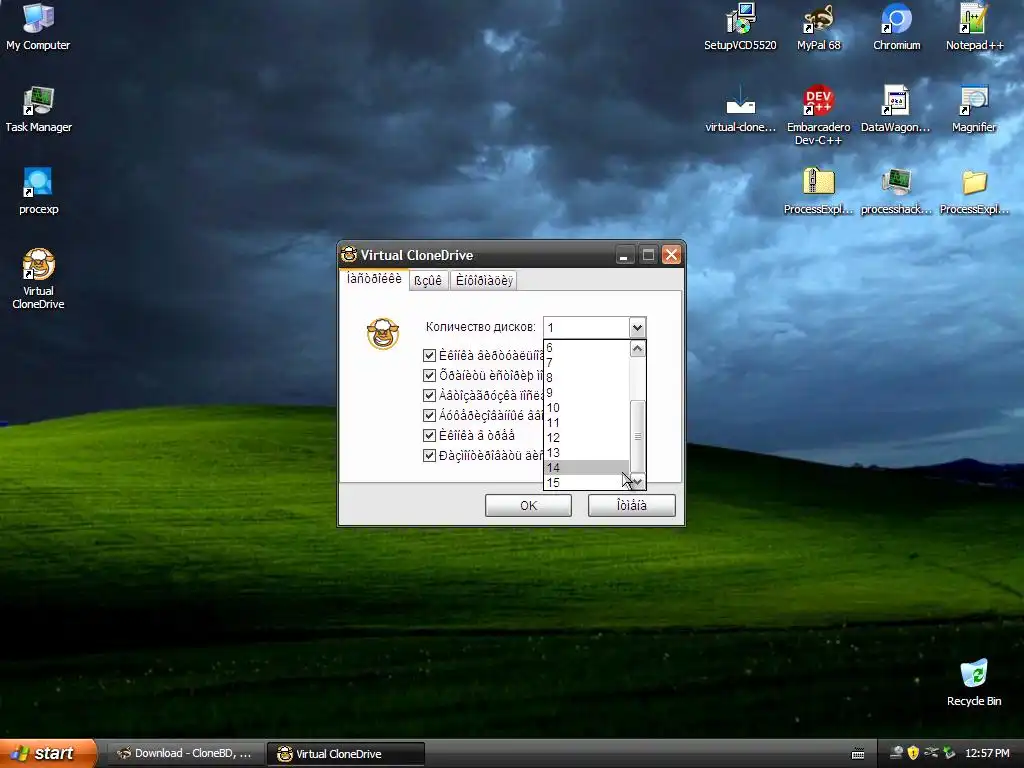Viewport: 1024px width, 768px height.
Task: Confirm settings with the OK button
Action: 528,505
